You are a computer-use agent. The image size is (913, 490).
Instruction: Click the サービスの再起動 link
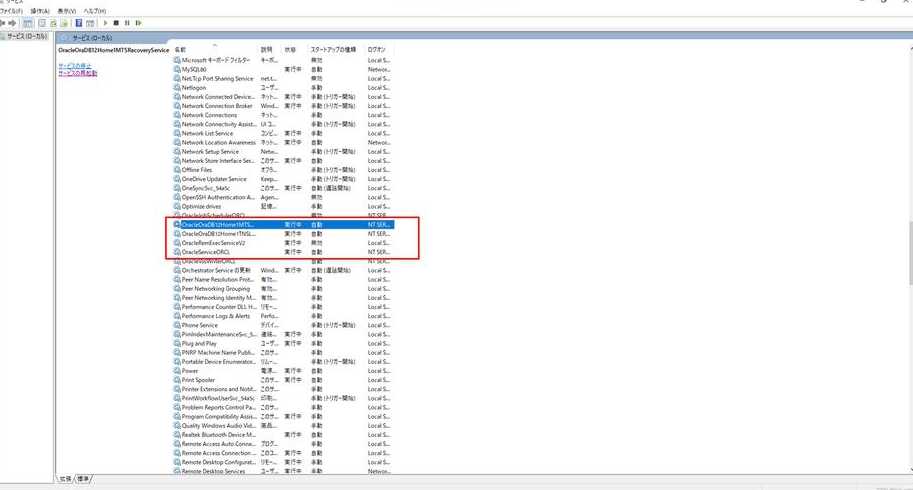(x=77, y=73)
